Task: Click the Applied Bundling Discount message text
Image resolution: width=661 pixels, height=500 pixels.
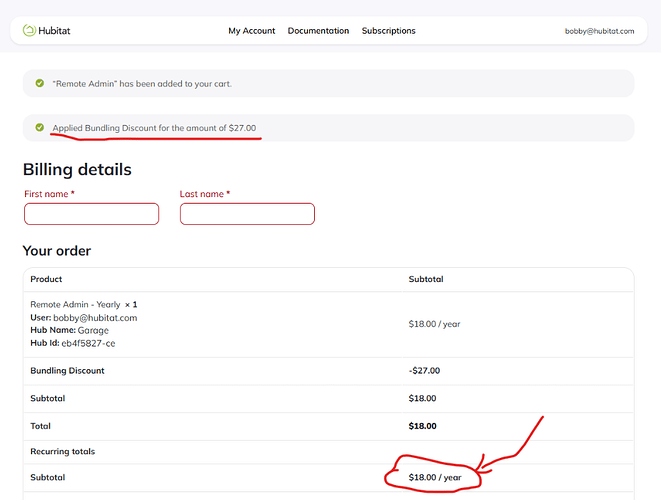Action: click(154, 128)
